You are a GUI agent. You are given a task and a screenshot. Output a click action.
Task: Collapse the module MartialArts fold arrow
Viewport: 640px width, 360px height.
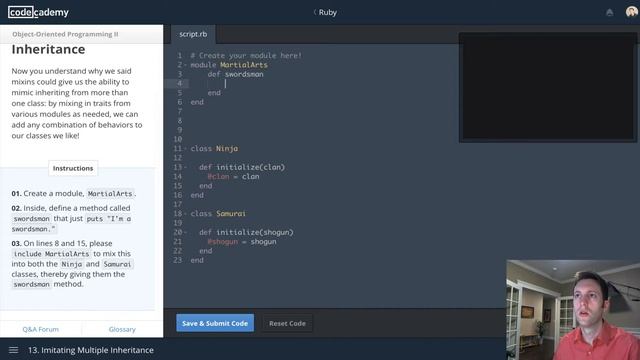pos(185,65)
